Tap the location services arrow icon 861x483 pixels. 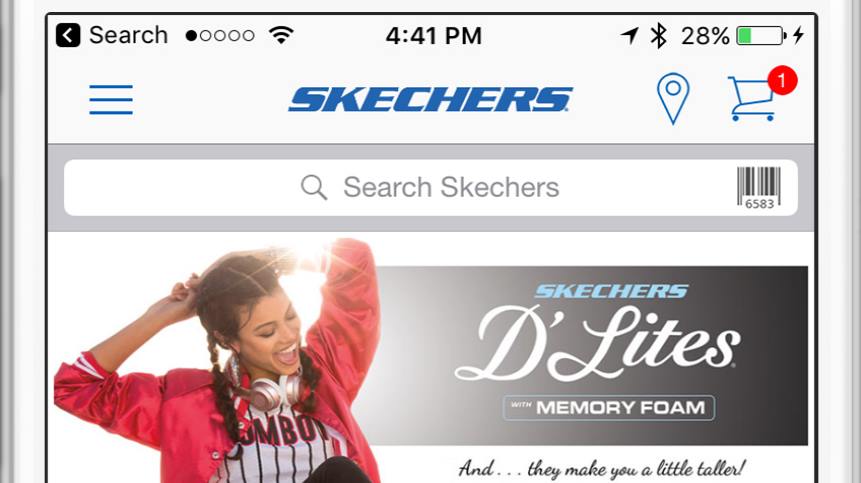coord(630,36)
